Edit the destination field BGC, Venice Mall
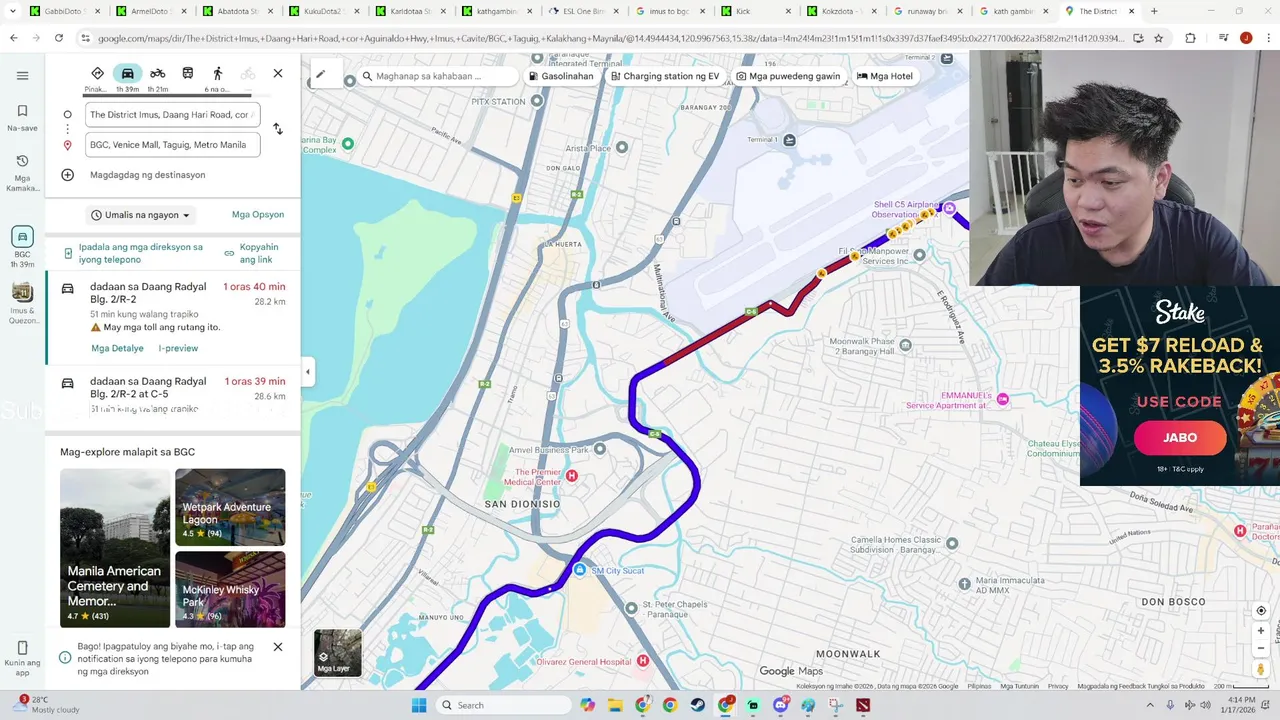This screenshot has height=720, width=1280. [172, 145]
